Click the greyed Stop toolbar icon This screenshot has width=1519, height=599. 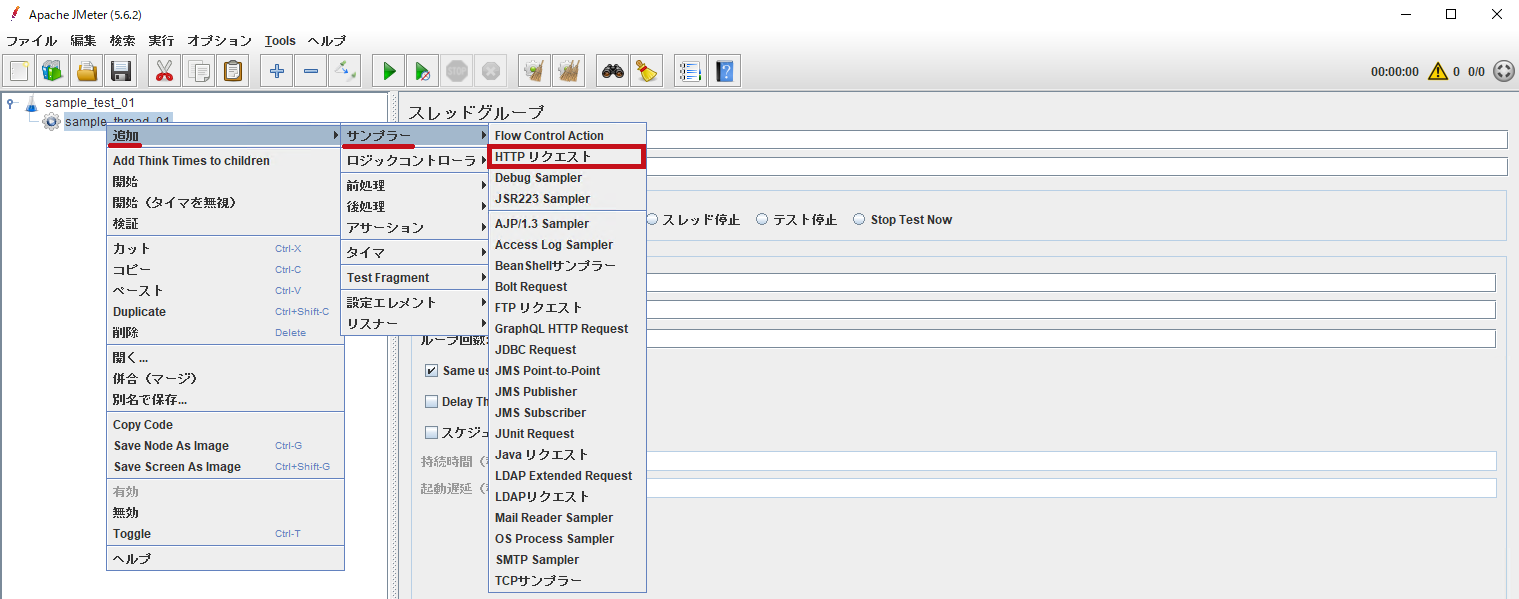pyautogui.click(x=457, y=71)
